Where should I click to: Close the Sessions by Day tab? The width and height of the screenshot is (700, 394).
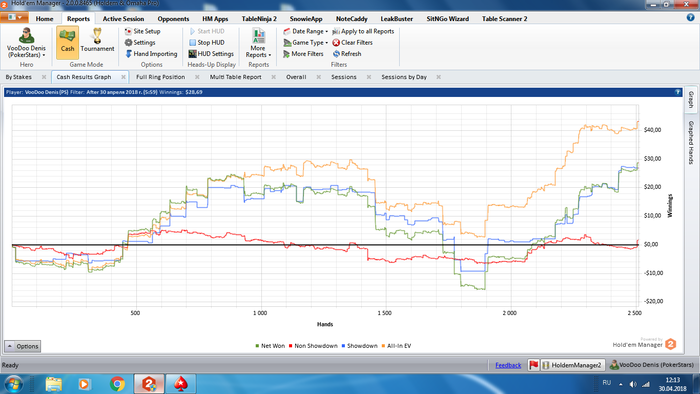point(438,77)
